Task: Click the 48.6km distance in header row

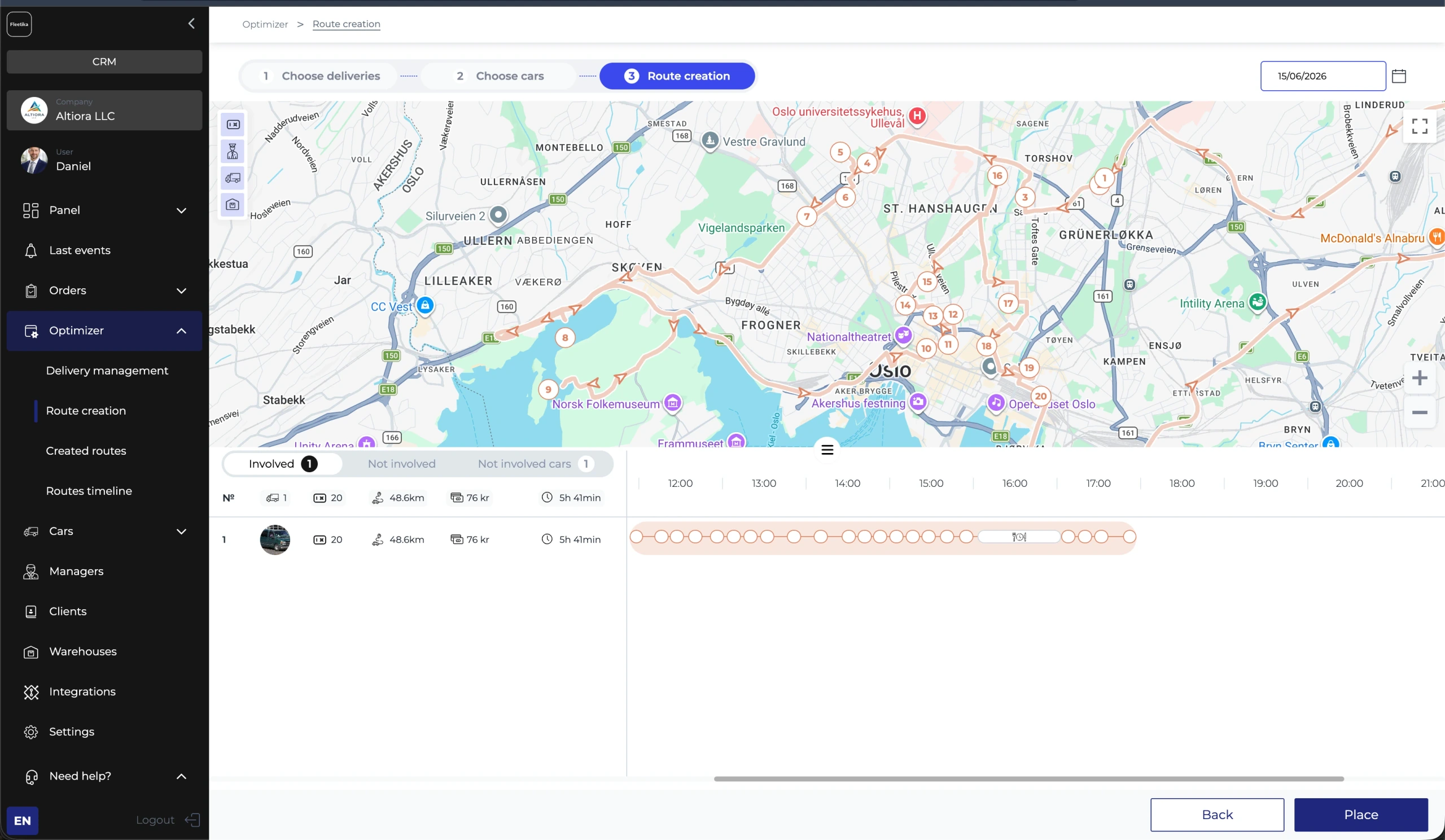Action: pyautogui.click(x=399, y=498)
